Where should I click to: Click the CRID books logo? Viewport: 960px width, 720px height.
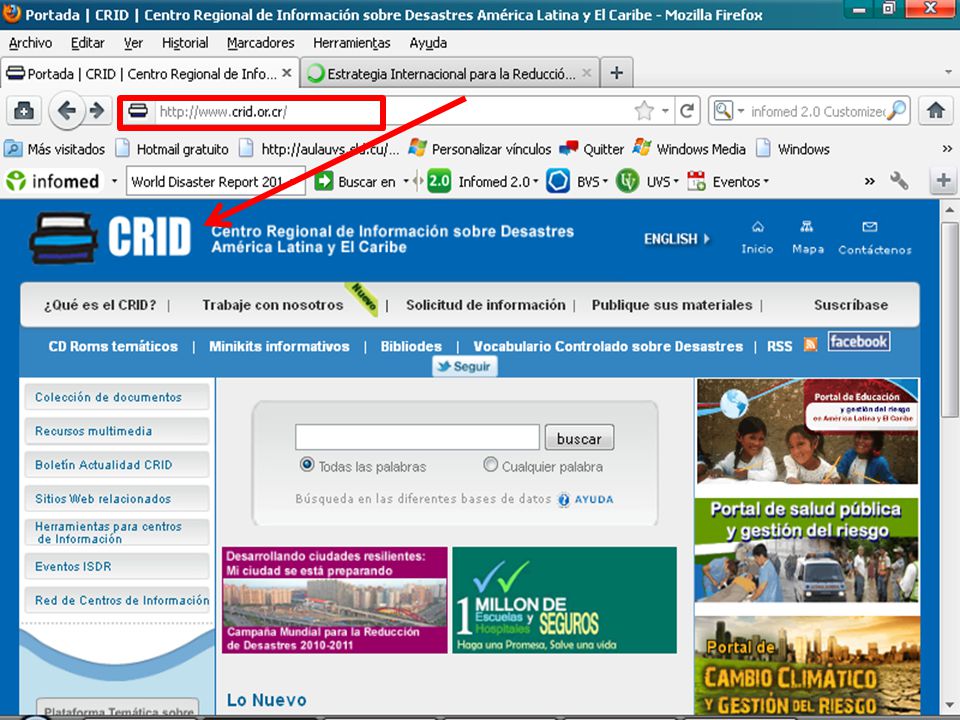pyautogui.click(x=63, y=238)
